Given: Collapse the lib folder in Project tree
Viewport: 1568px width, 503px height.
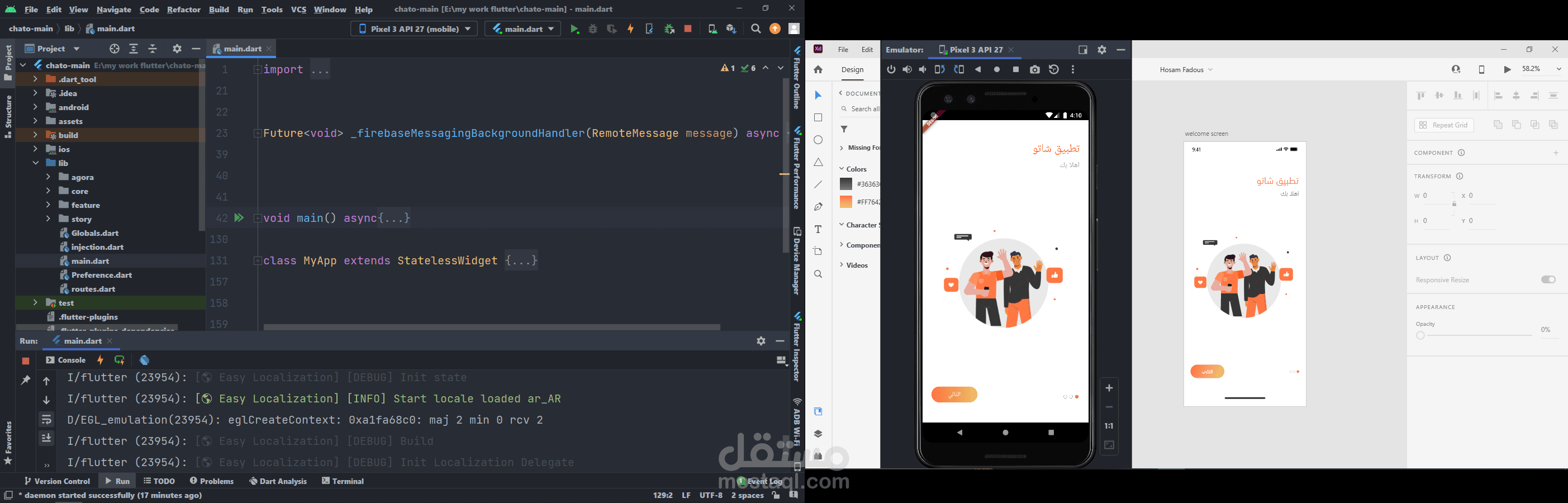Looking at the screenshot, I should pos(35,163).
